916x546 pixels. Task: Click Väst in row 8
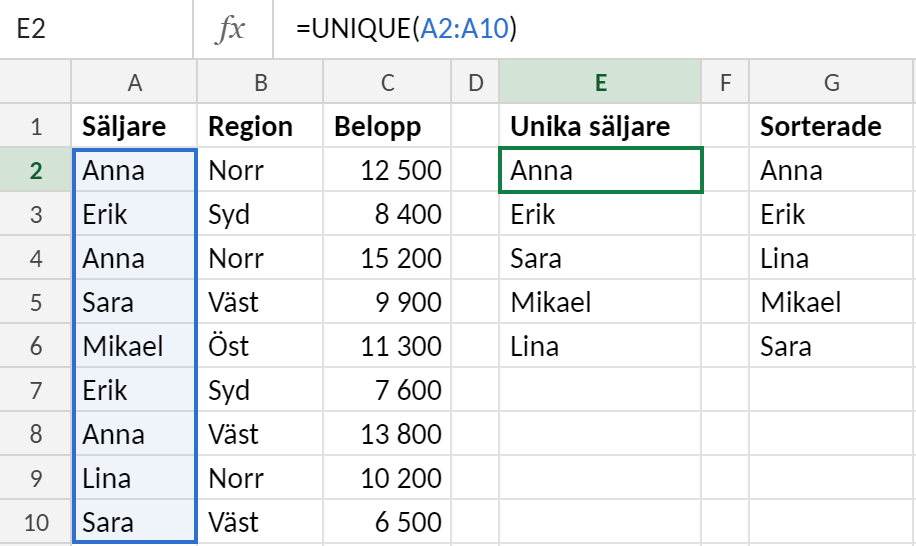click(x=261, y=434)
